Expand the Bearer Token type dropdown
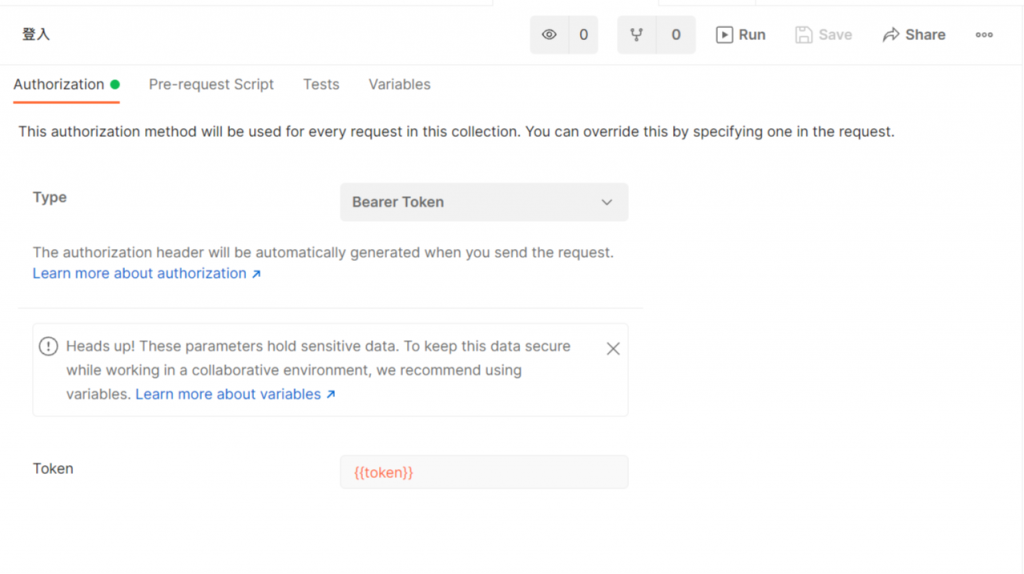The image size is (1024, 574). click(x=484, y=202)
